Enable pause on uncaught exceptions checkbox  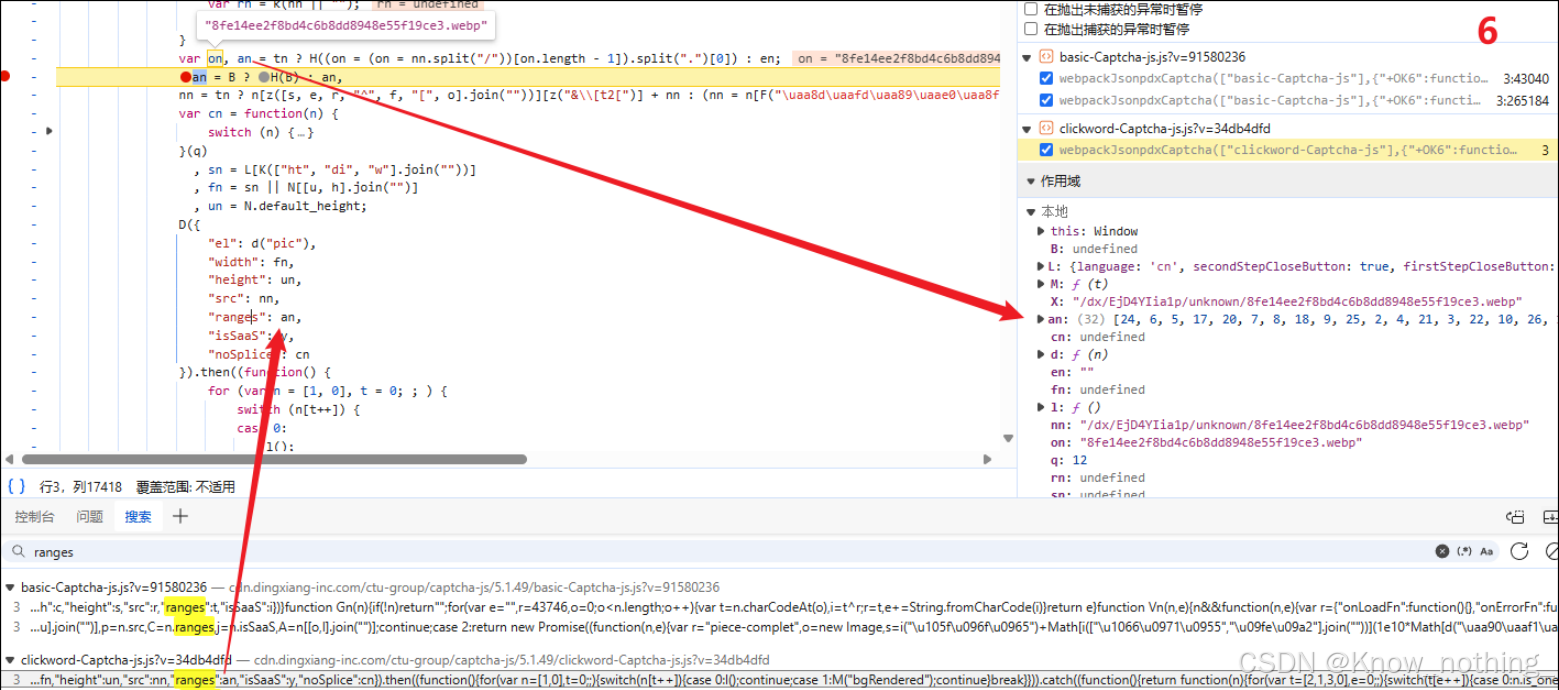[1031, 9]
